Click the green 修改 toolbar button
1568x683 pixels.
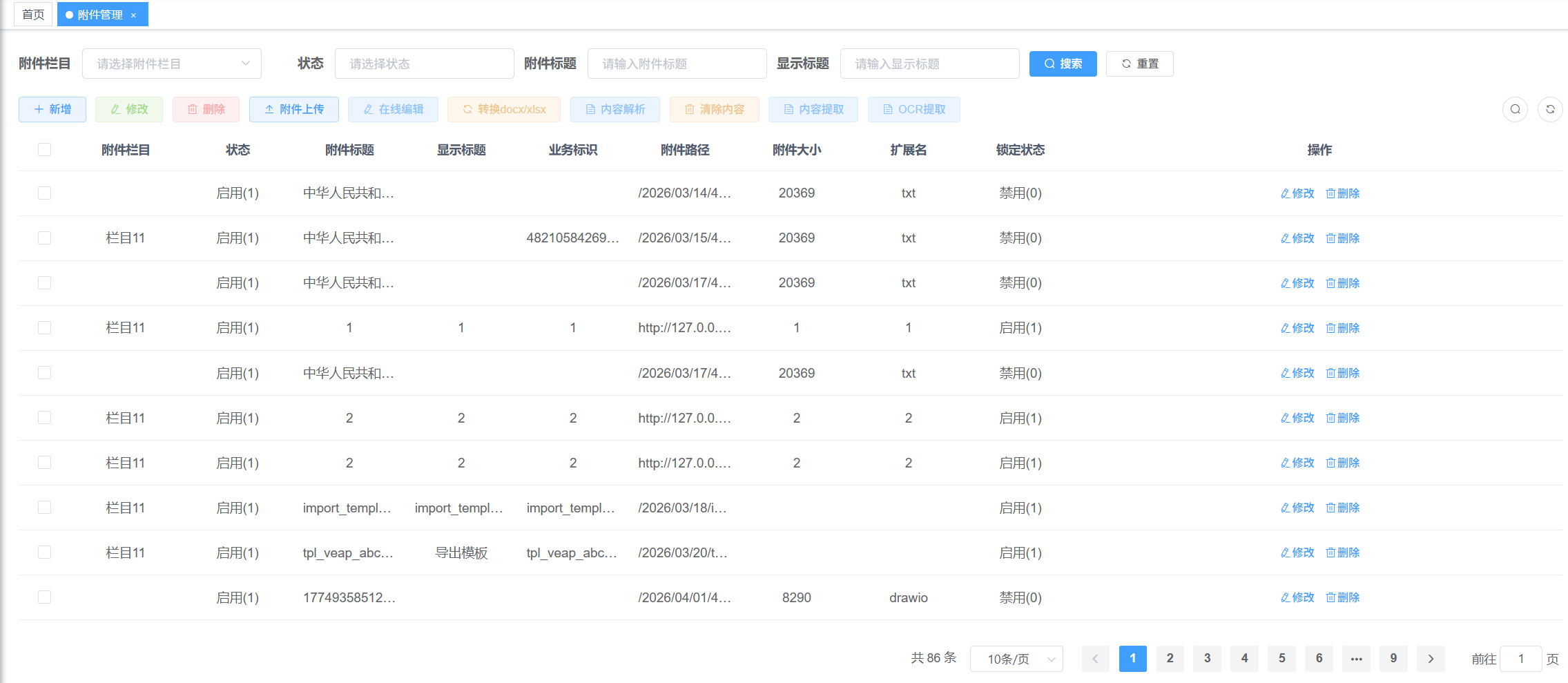[x=129, y=109]
